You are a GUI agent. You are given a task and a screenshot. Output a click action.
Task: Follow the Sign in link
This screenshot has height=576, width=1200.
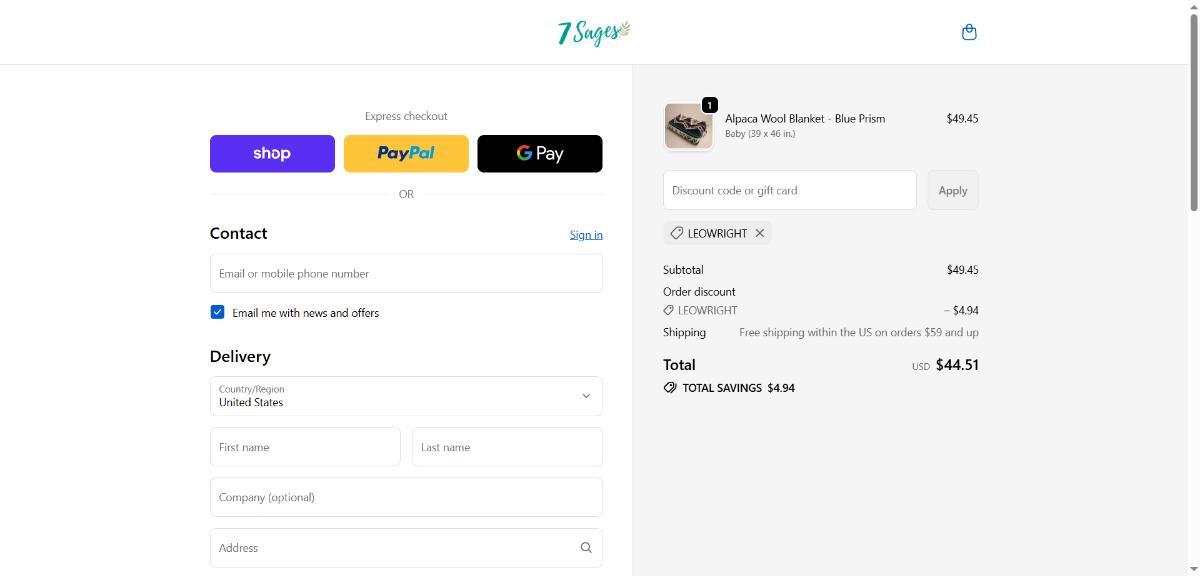point(586,235)
